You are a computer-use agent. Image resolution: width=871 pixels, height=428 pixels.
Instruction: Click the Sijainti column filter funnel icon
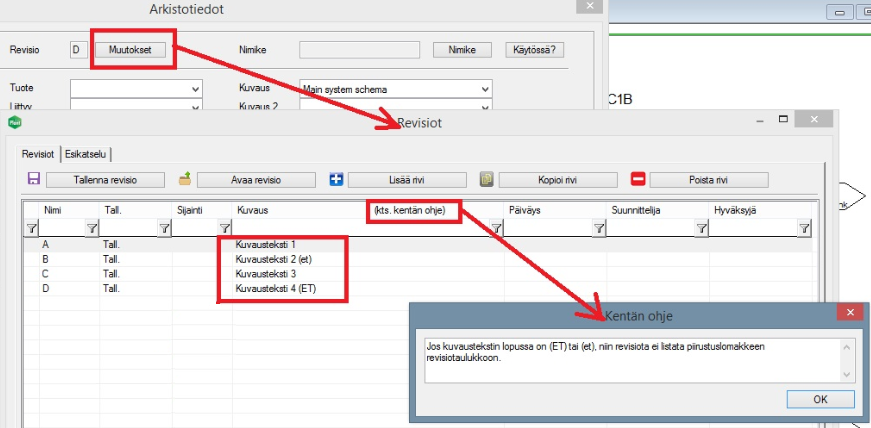pos(225,228)
